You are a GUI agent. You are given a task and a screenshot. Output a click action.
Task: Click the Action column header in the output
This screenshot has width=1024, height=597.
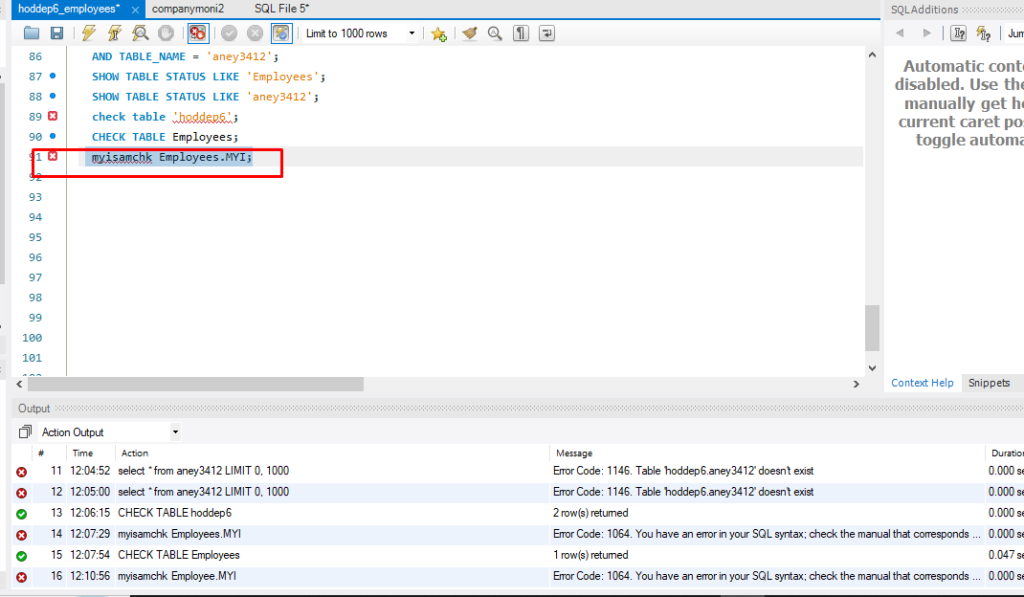pyautogui.click(x=135, y=453)
